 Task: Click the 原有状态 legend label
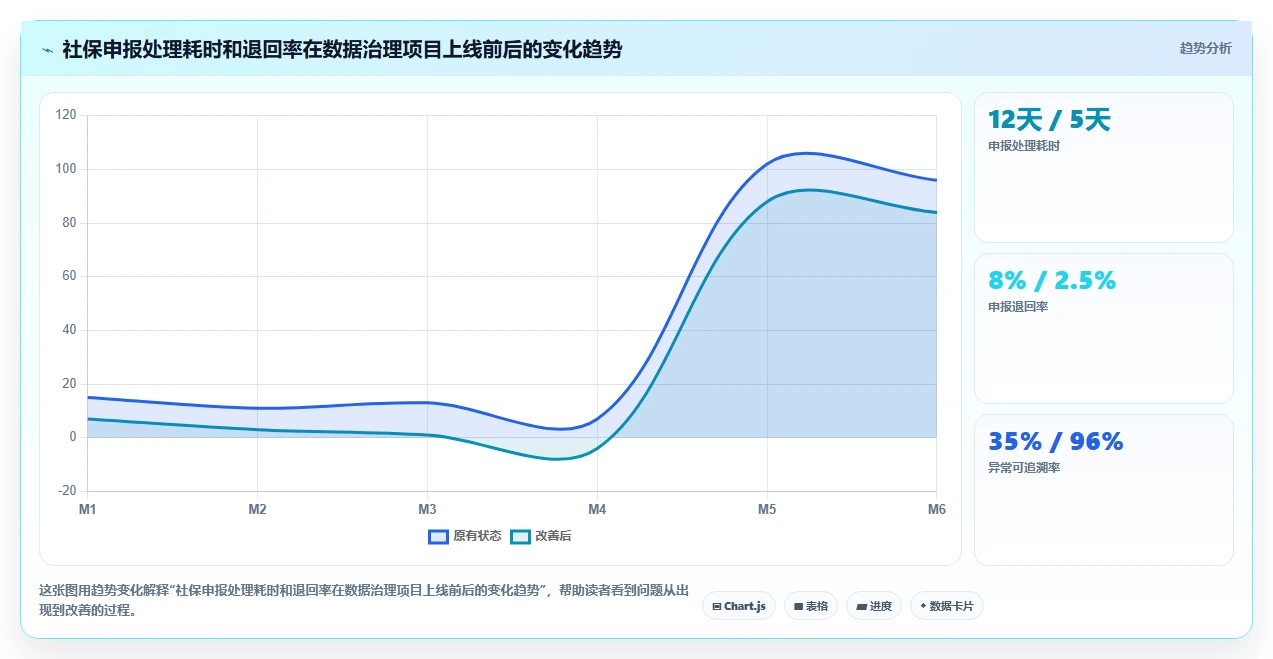[x=477, y=536]
